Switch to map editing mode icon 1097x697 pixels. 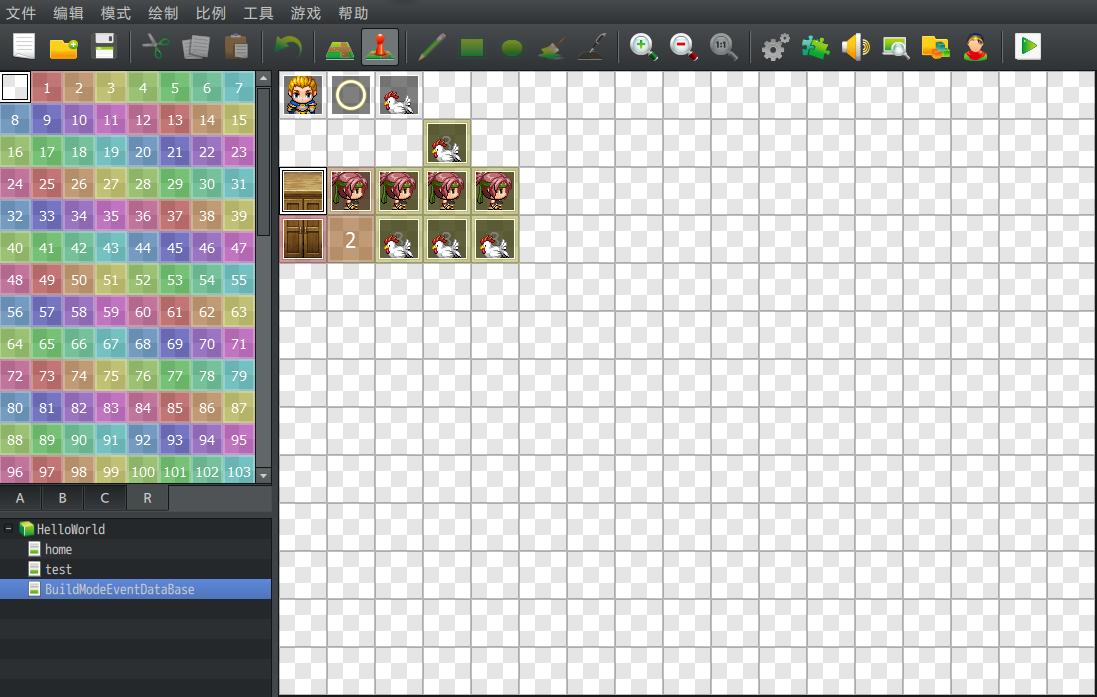(340, 47)
